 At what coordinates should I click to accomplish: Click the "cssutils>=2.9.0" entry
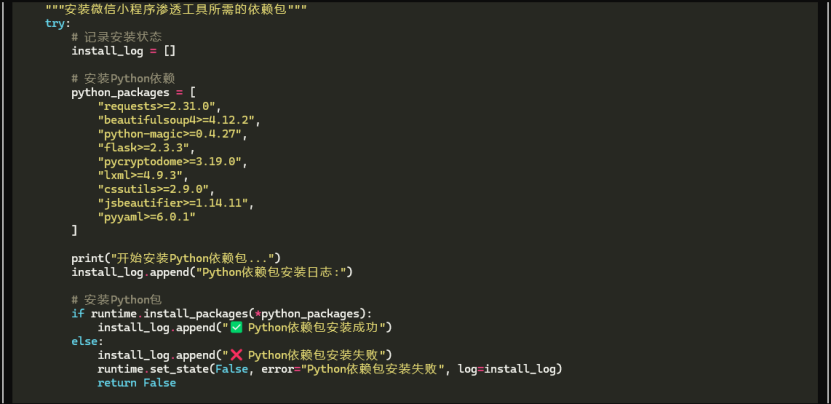coord(153,189)
